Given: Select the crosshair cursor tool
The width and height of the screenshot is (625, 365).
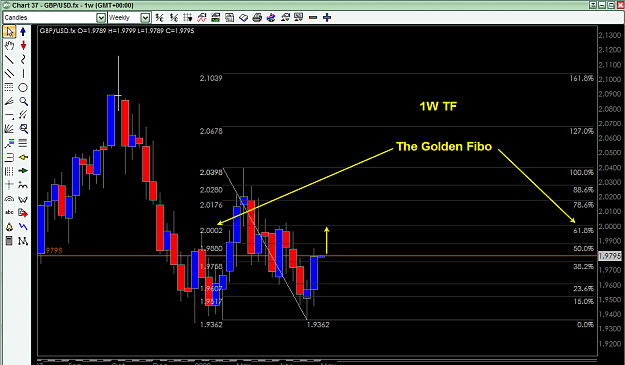Looking at the screenshot, I should [9, 185].
